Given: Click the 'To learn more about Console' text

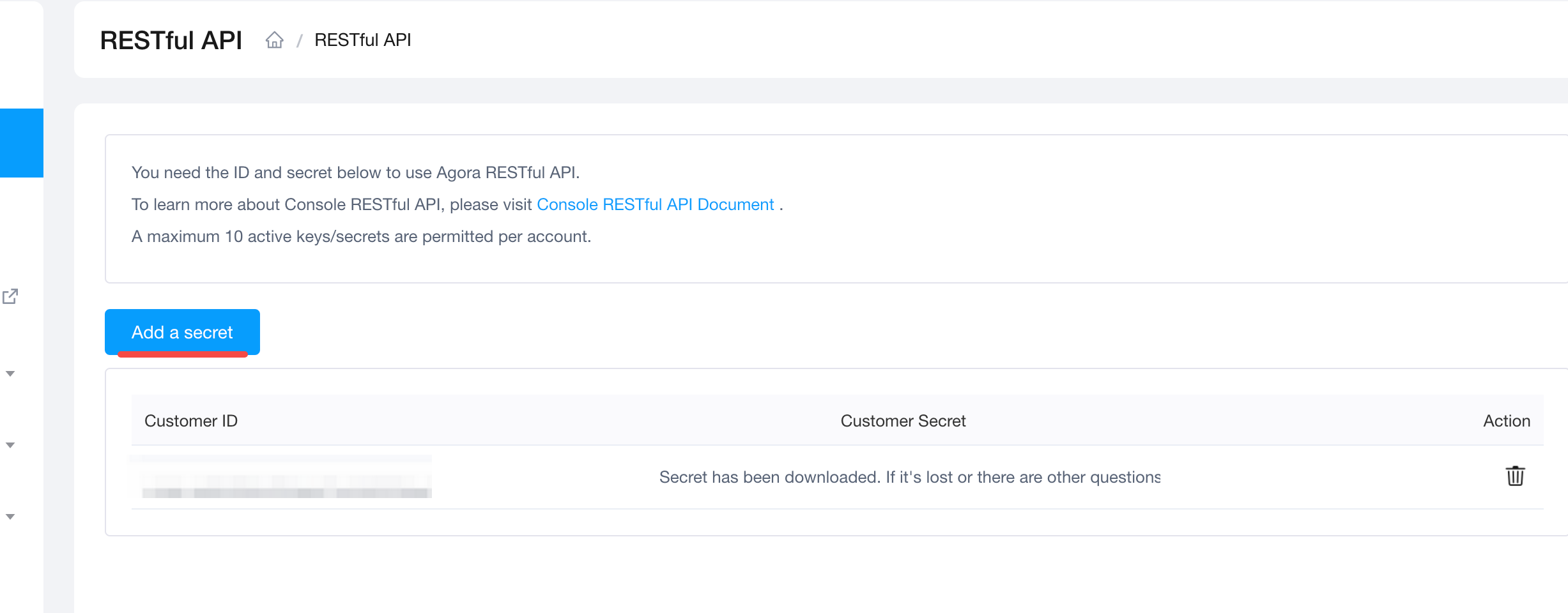Looking at the screenshot, I should (x=332, y=204).
